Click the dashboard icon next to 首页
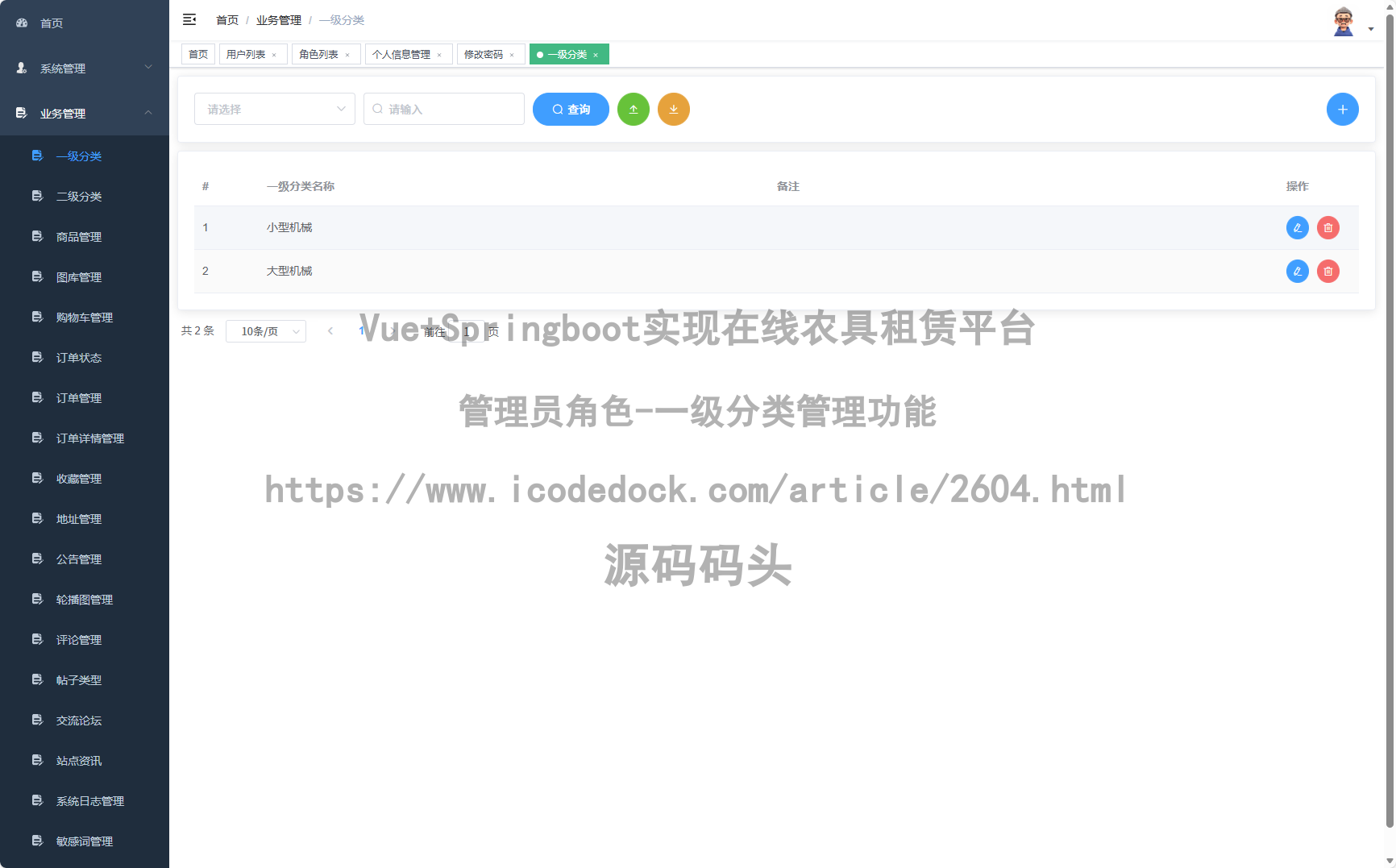This screenshot has width=1396, height=868. (x=21, y=23)
